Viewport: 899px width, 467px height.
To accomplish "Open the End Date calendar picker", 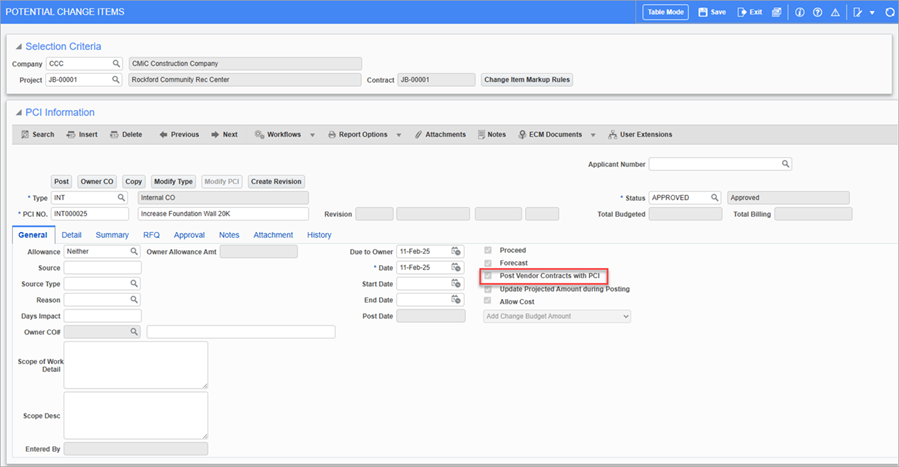I will [456, 300].
